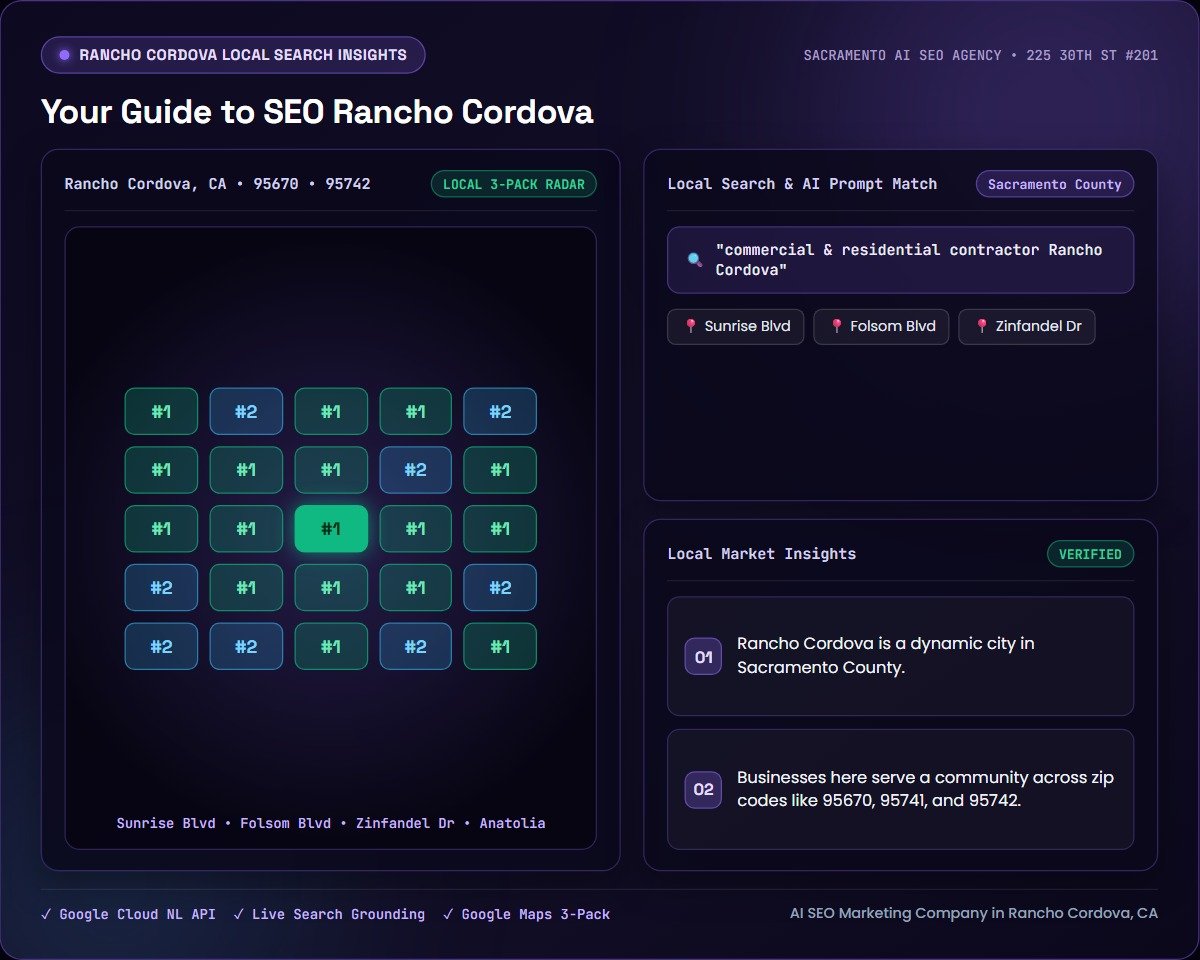
Task: Select the 02 number badge
Action: (x=703, y=790)
